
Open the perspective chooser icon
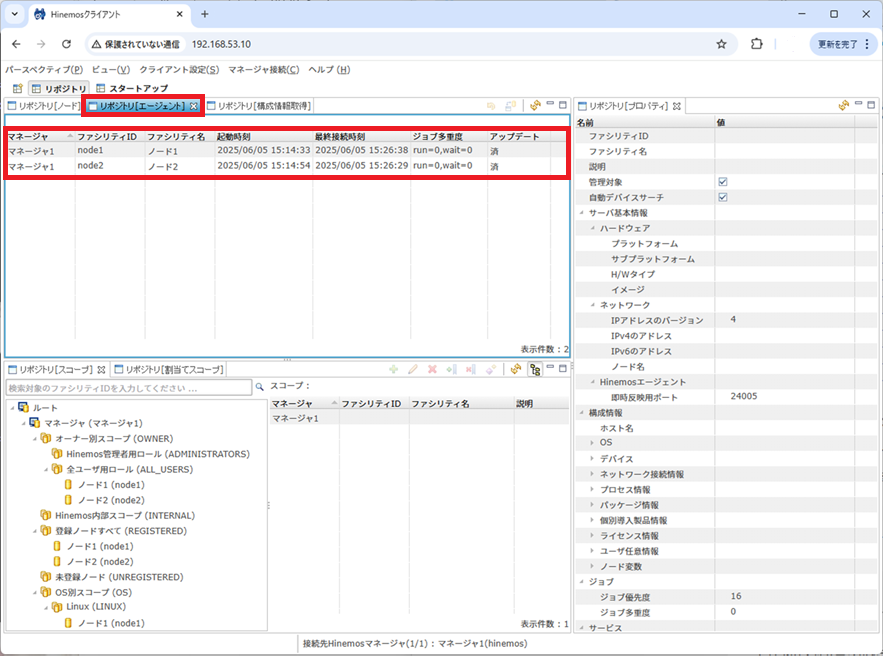(17, 88)
